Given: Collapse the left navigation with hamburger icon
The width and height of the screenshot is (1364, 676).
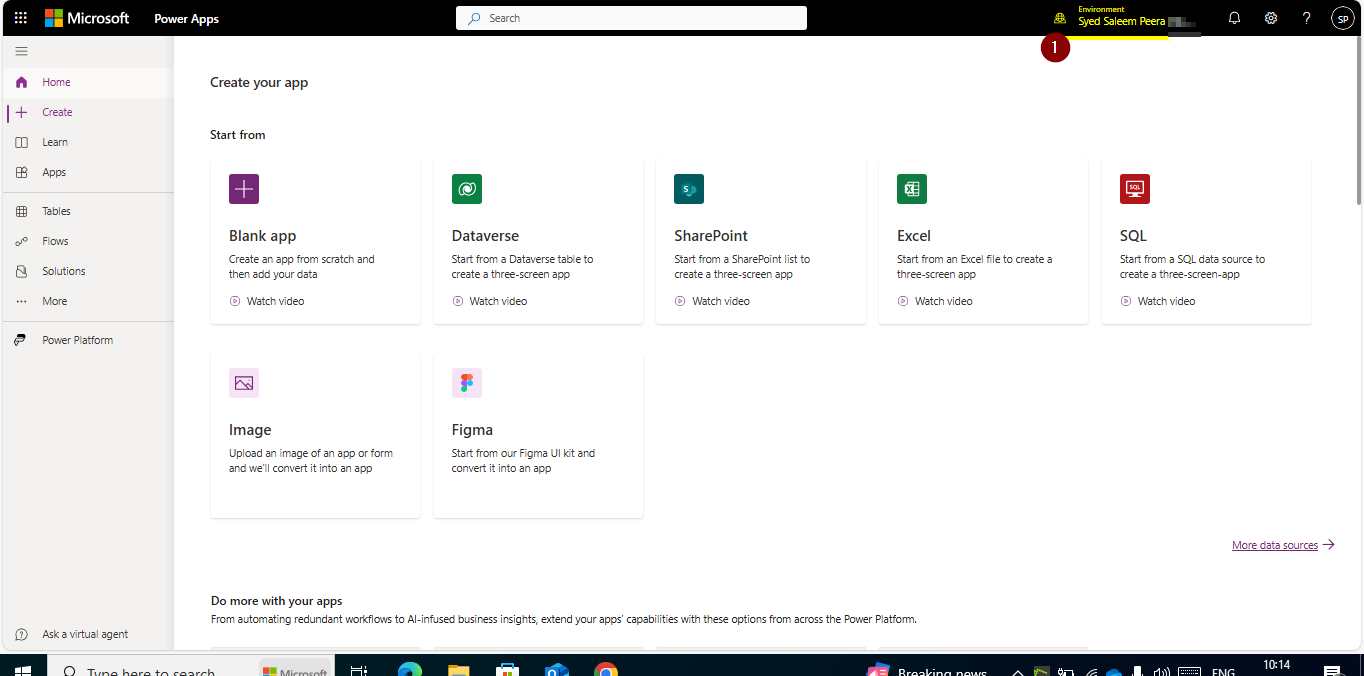Looking at the screenshot, I should (x=21, y=51).
